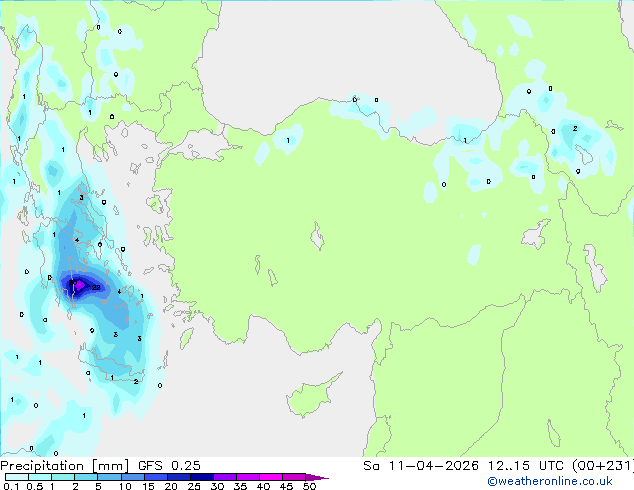Click the 25–30 mm dark navy swatch
634x490 pixels.
(x=201, y=477)
